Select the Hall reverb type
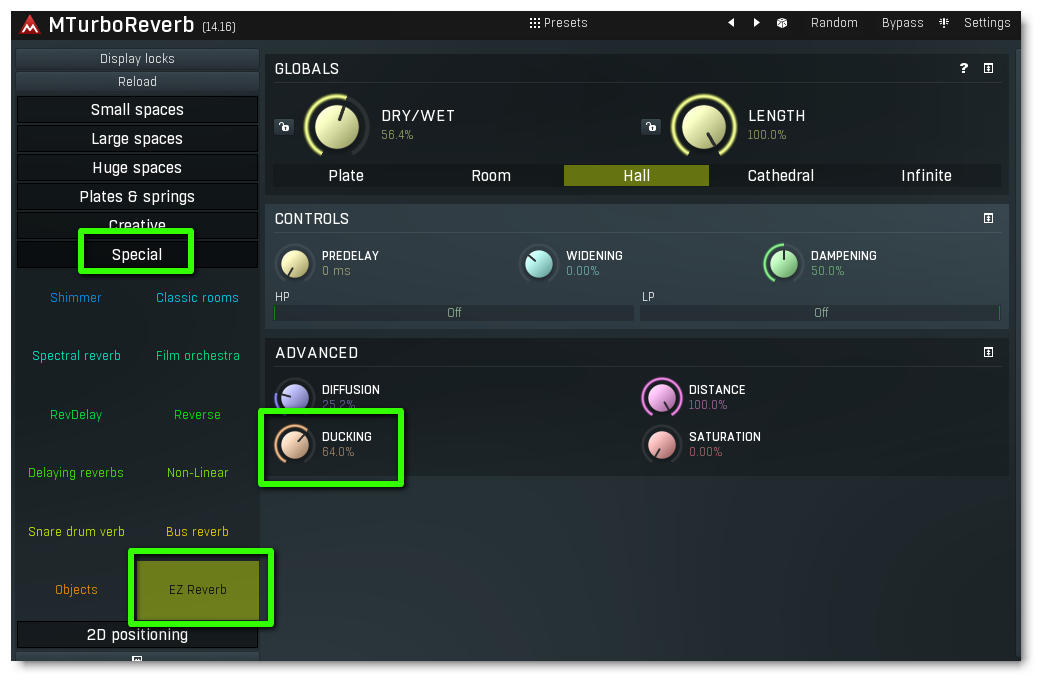This screenshot has height=684, width=1044. pos(637,175)
